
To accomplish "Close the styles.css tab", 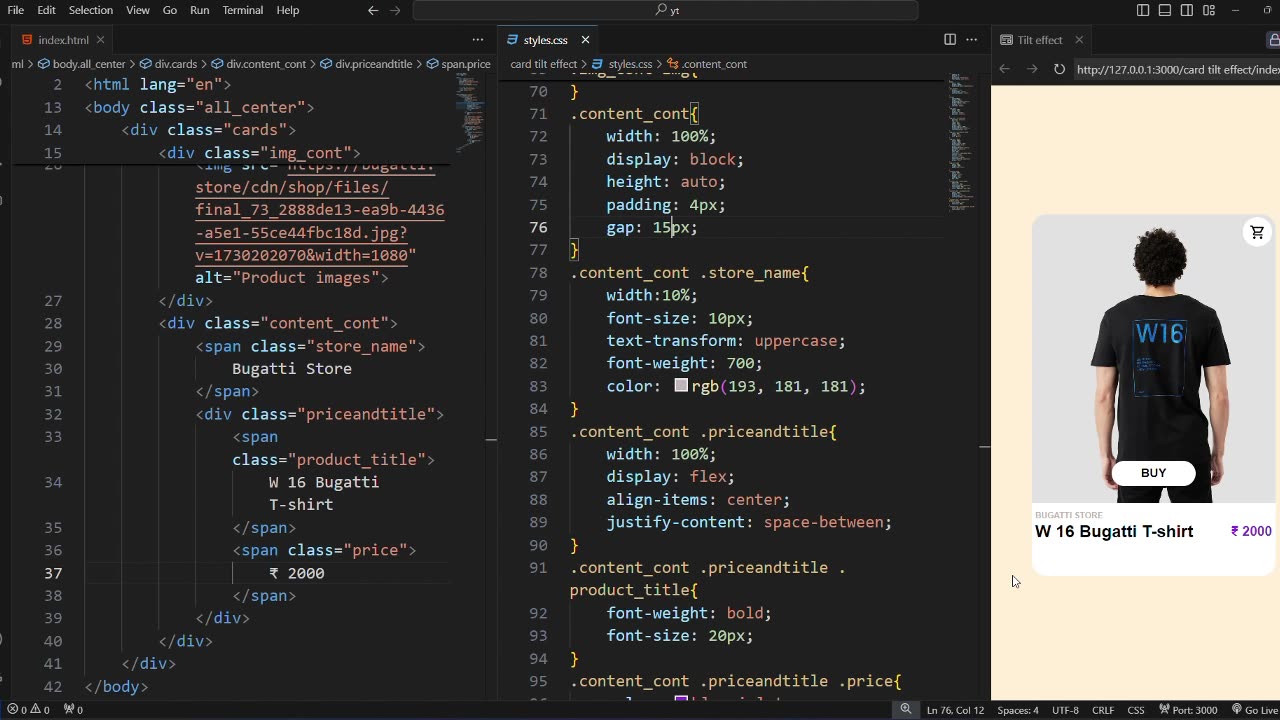I will coord(585,40).
